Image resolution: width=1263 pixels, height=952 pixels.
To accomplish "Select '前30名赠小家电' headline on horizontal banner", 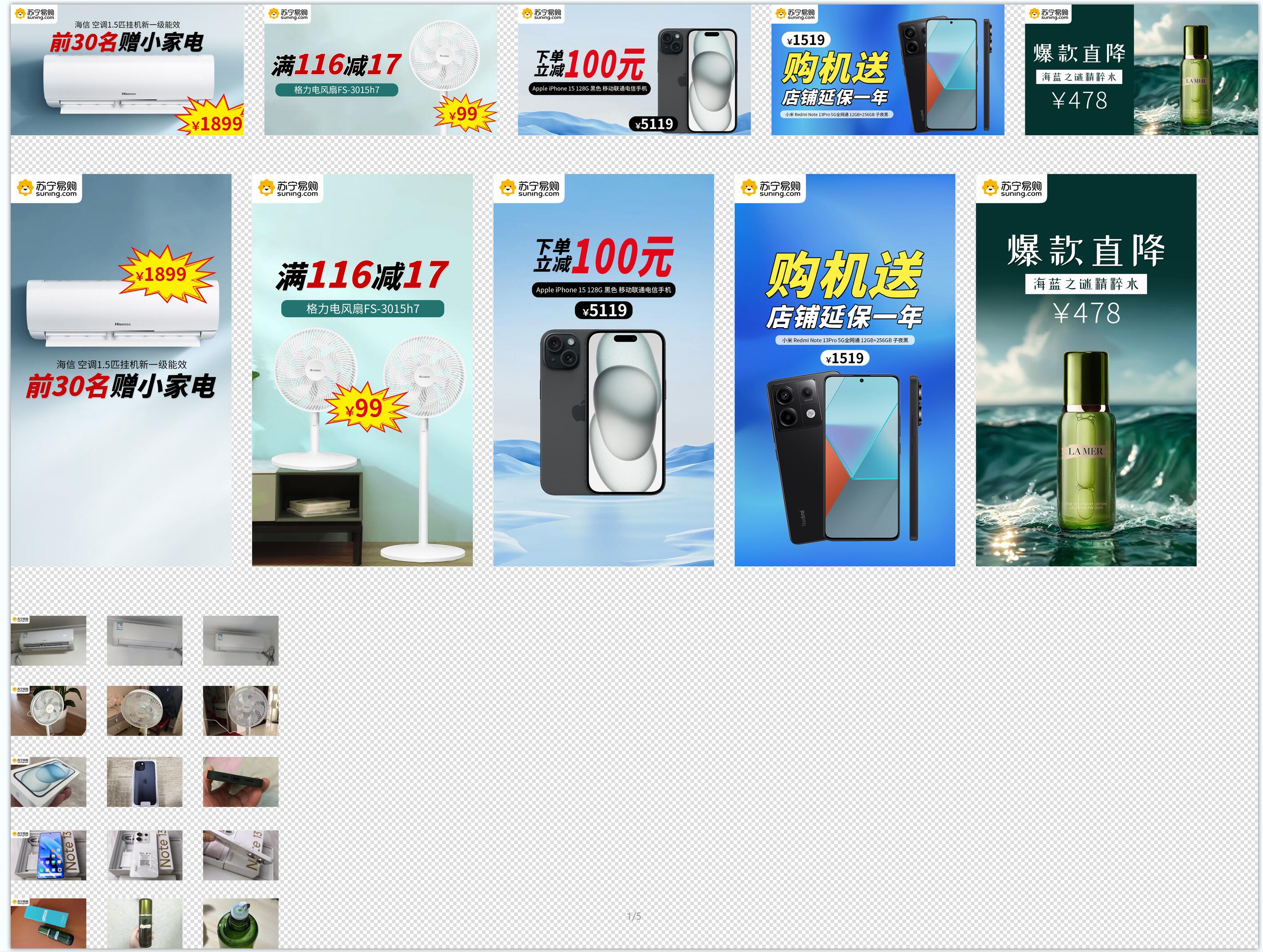I will [x=127, y=42].
